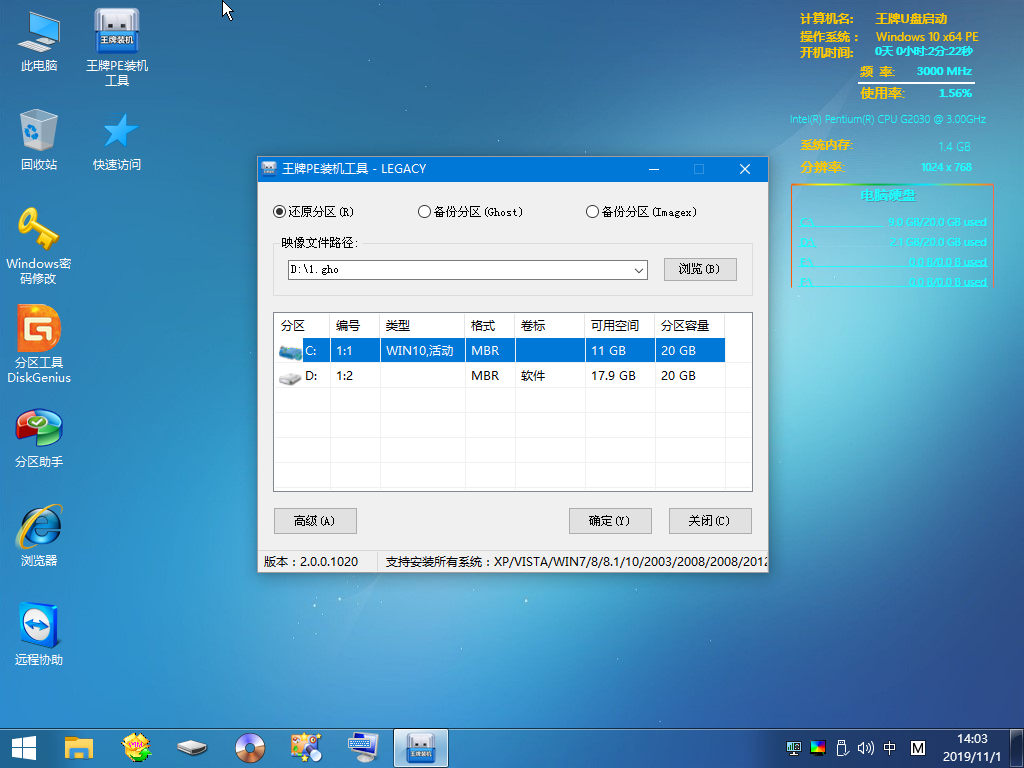Click the 关闭(C) button

[710, 520]
